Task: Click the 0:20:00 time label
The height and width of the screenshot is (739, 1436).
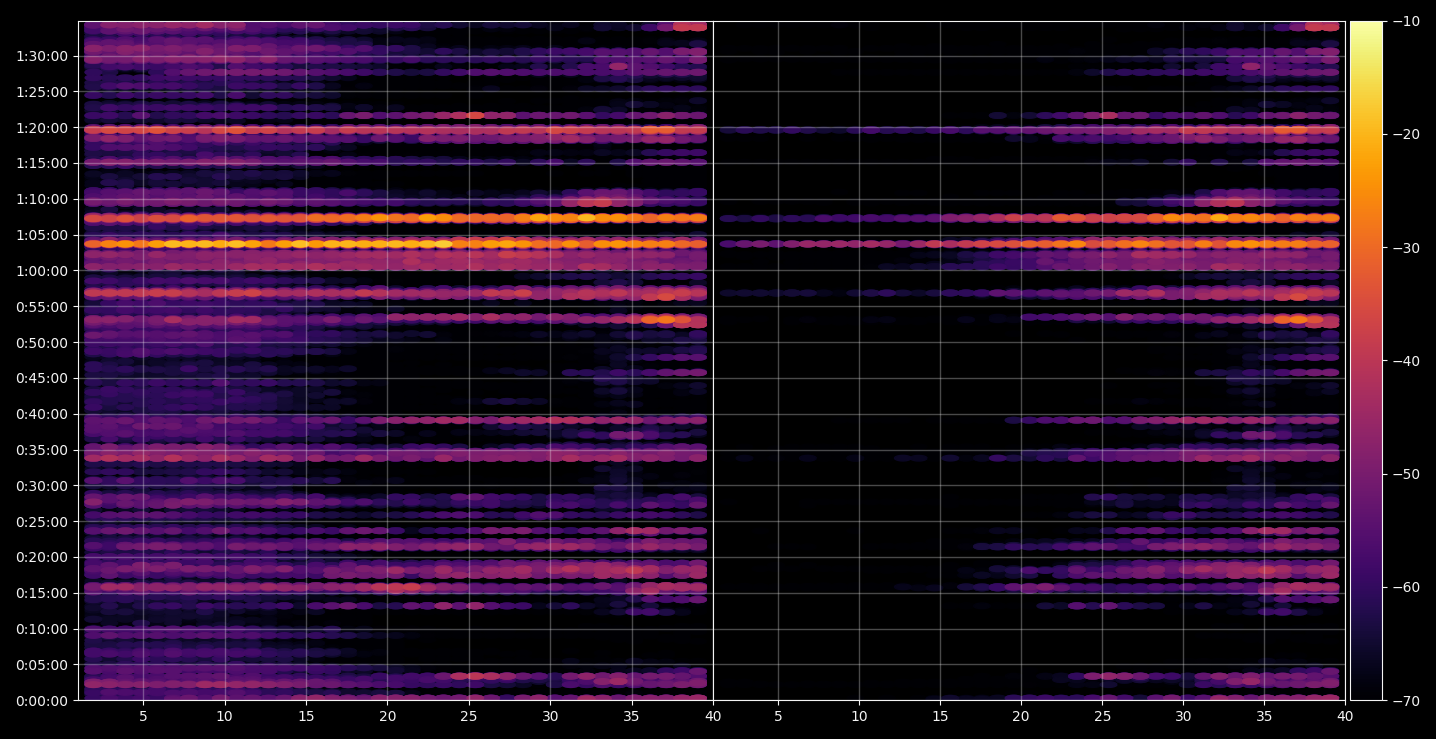Action: 44,557
